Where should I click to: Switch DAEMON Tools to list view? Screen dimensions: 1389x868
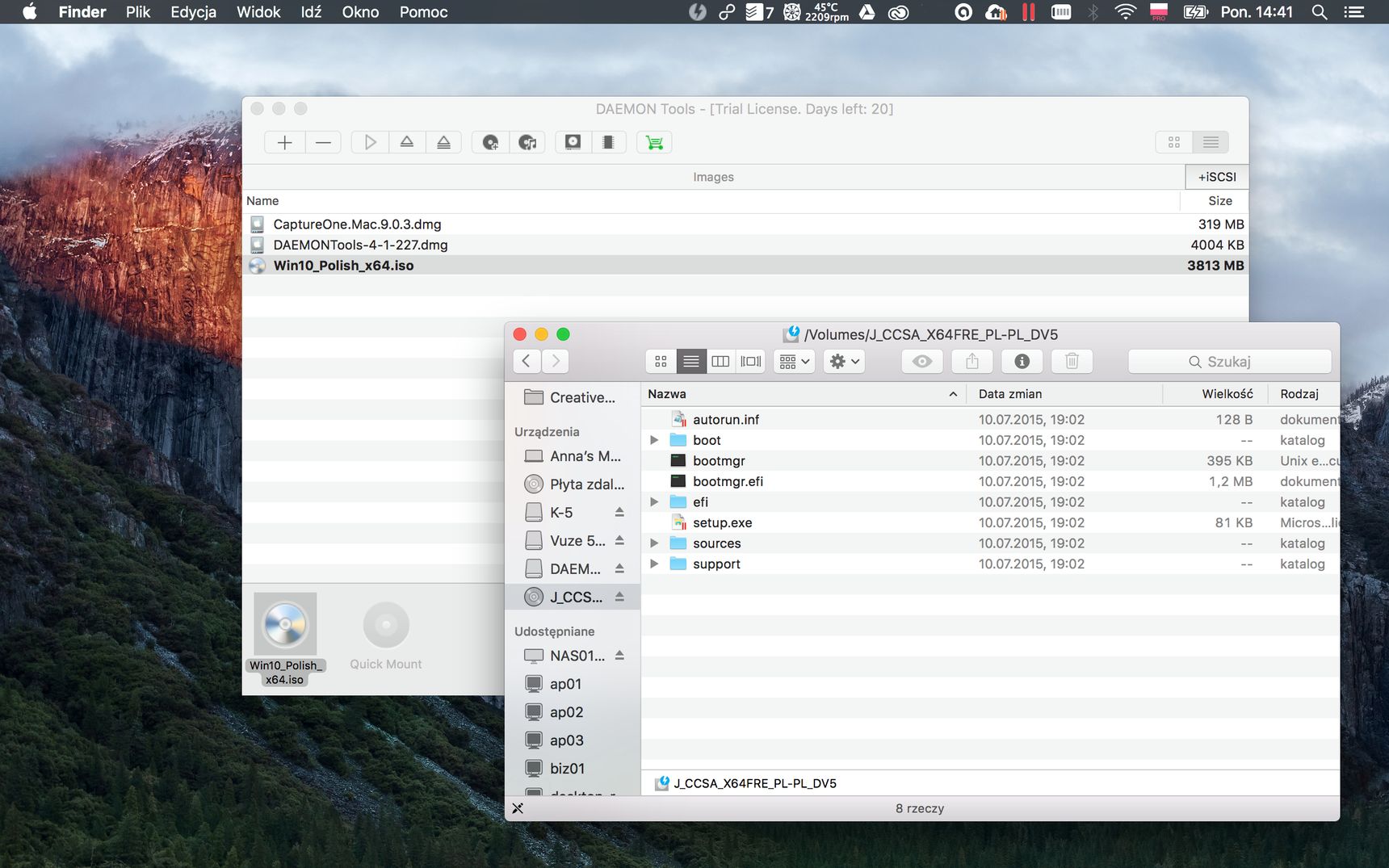(x=1211, y=142)
